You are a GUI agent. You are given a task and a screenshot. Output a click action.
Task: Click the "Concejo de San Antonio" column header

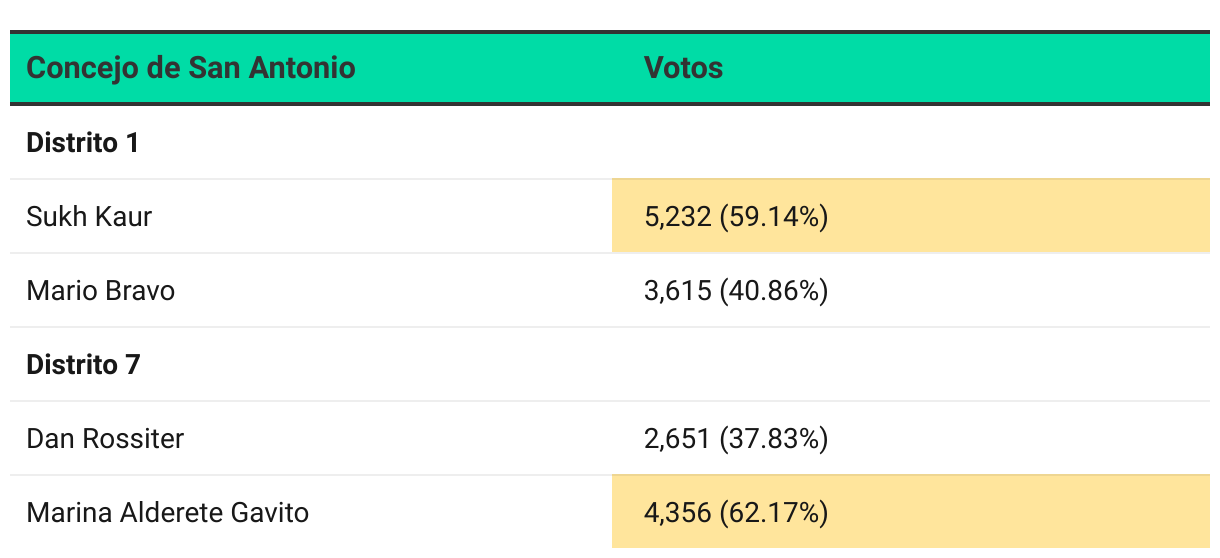(191, 68)
